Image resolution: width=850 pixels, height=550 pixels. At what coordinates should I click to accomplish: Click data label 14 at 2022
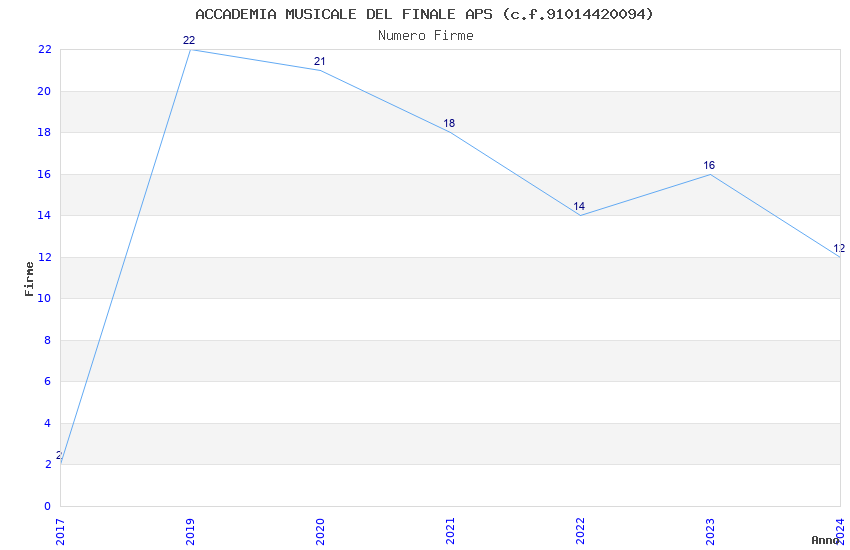click(579, 206)
